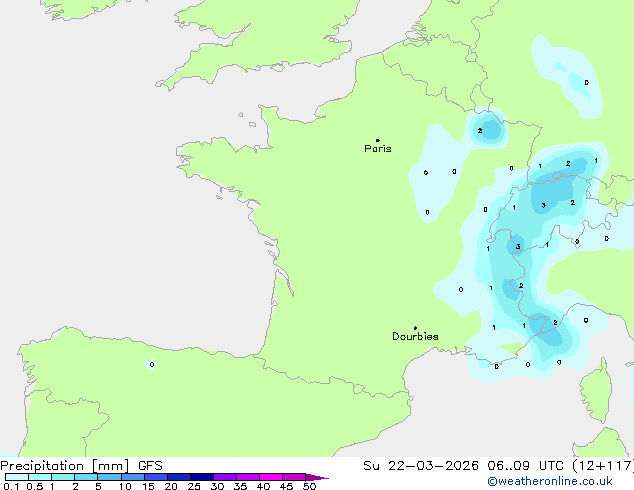The height and width of the screenshot is (490, 634).
Task: Click the '50' legend scale label
Action: (309, 486)
